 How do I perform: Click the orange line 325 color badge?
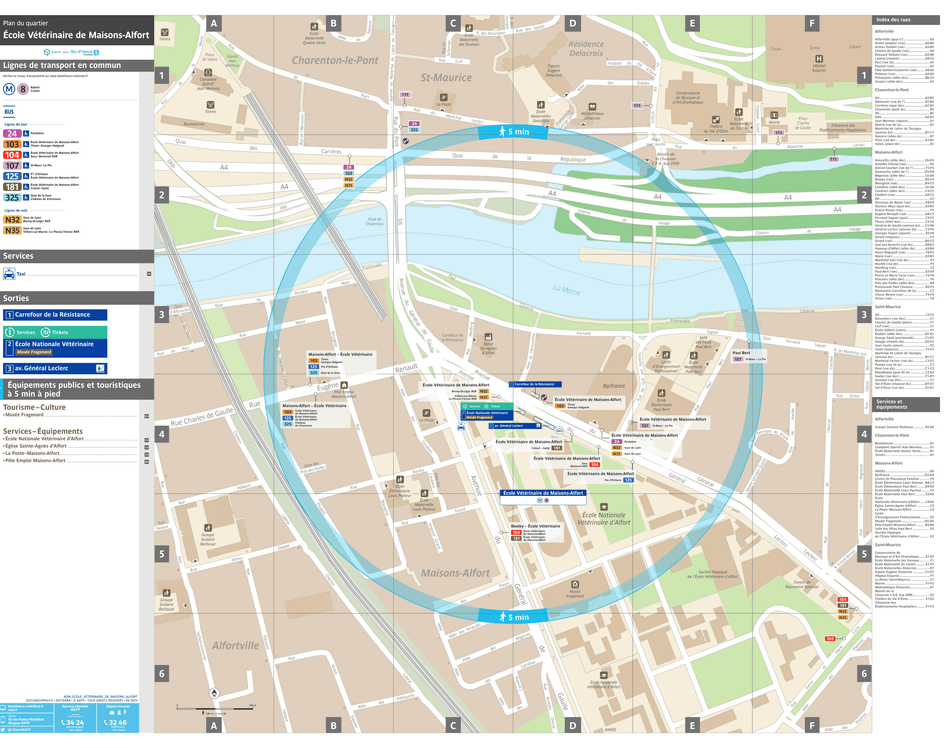[x=12, y=198]
